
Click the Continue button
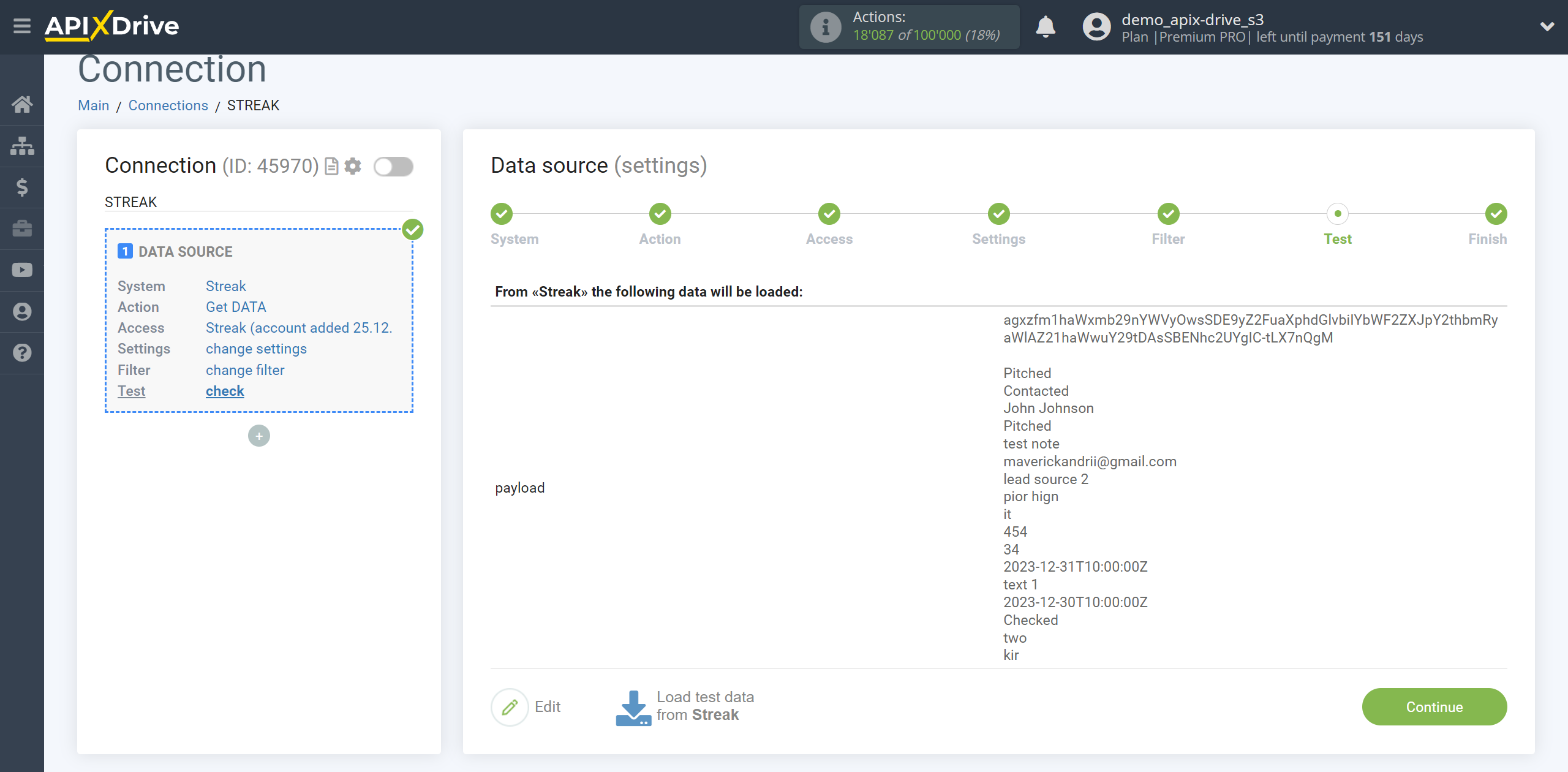coord(1434,707)
